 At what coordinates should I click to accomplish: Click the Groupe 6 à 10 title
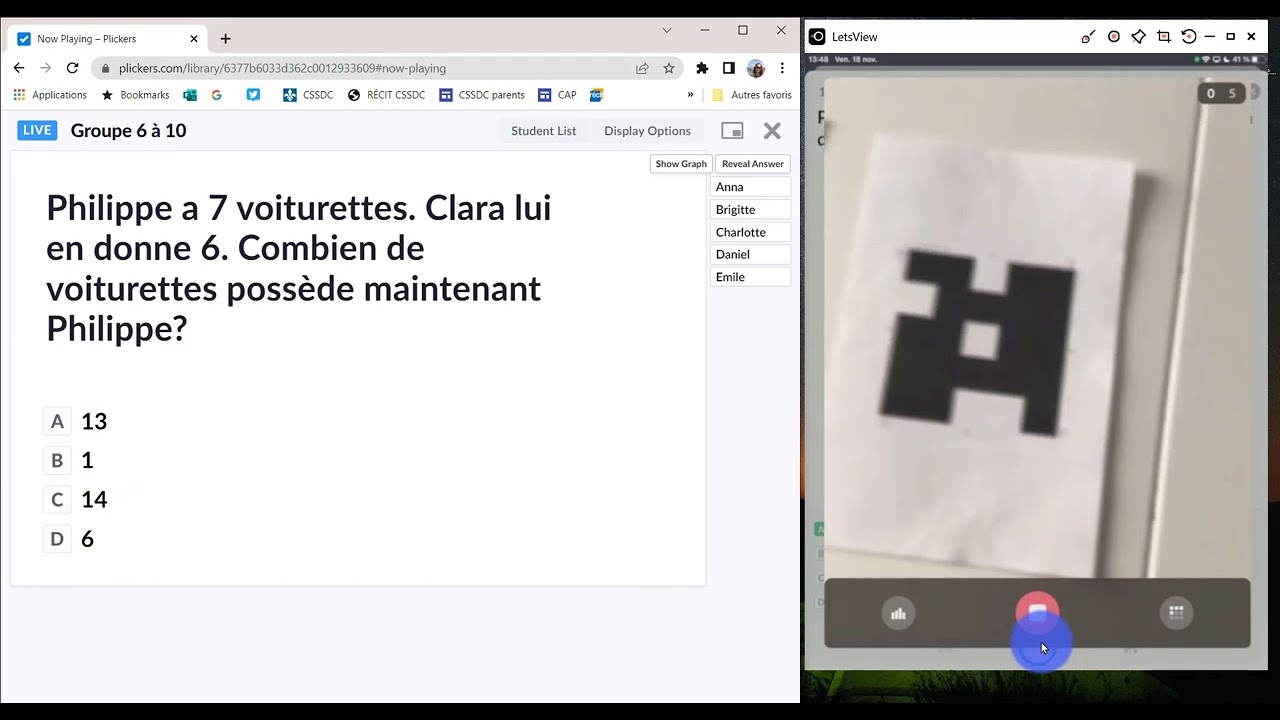(x=128, y=131)
